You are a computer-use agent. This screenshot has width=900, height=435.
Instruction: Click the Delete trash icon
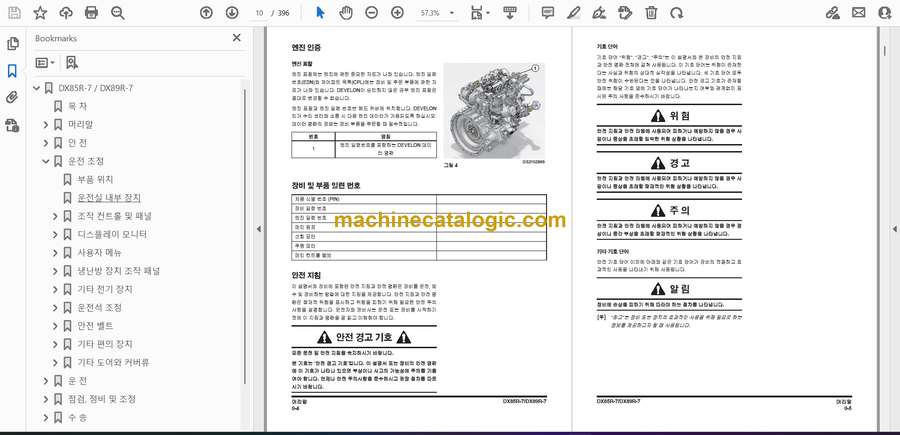coord(651,13)
